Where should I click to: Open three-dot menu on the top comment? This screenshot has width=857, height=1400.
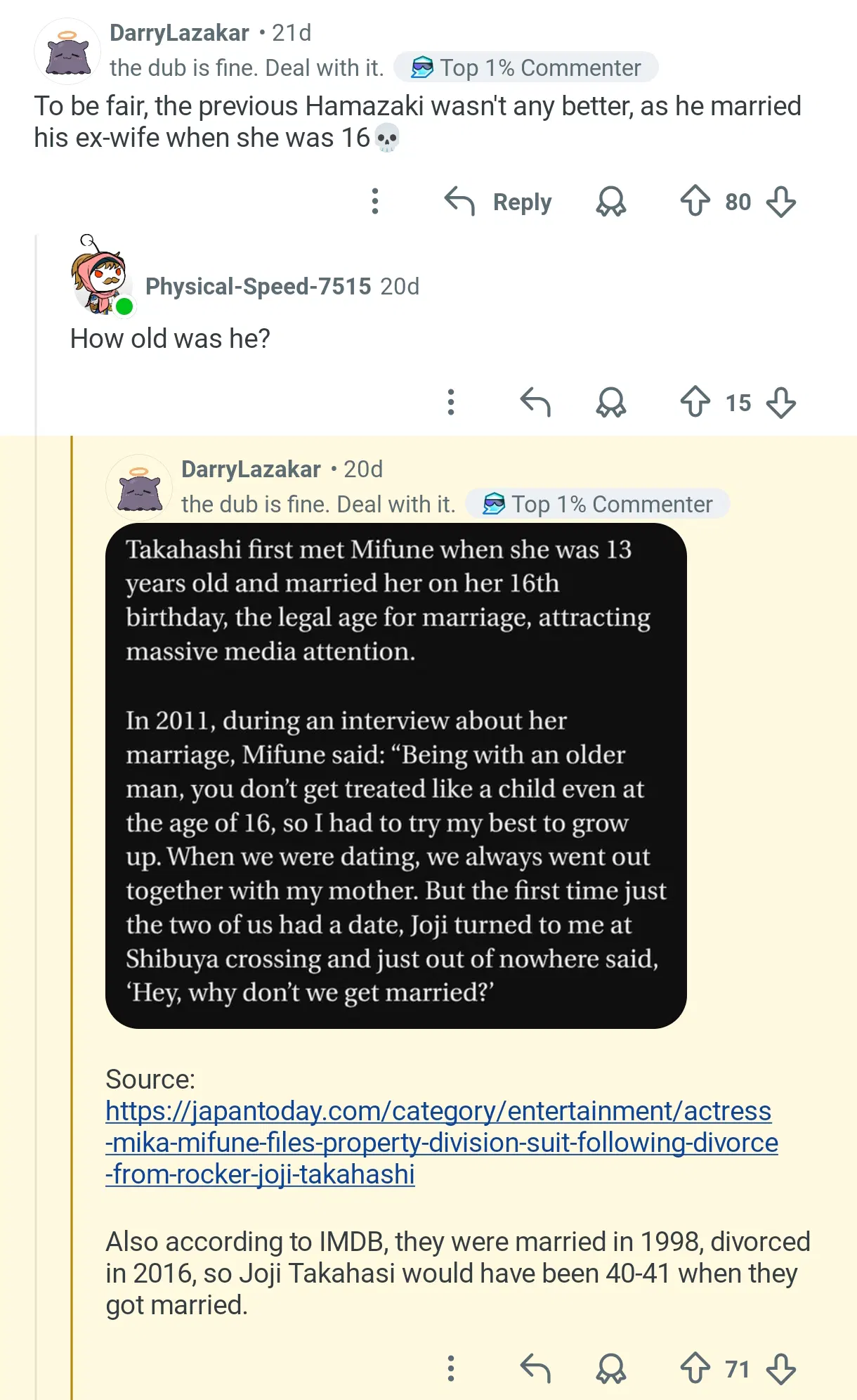pos(375,202)
